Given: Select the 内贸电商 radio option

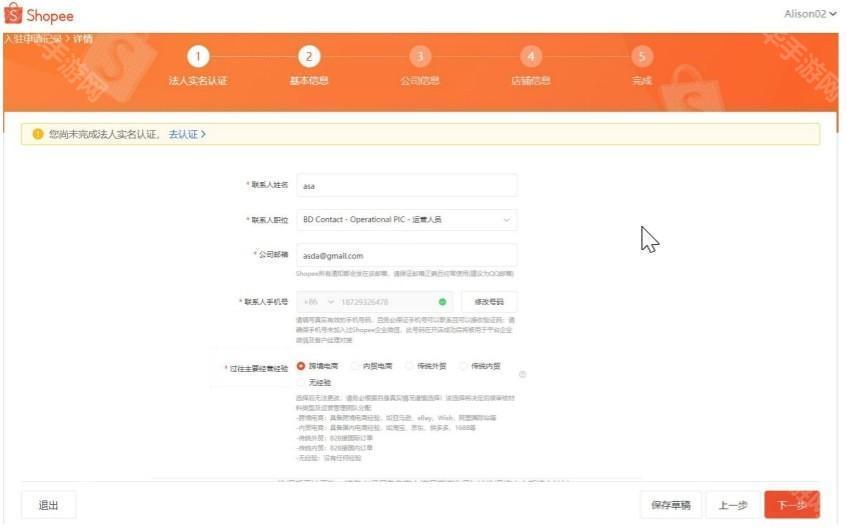Looking at the screenshot, I should (355, 366).
